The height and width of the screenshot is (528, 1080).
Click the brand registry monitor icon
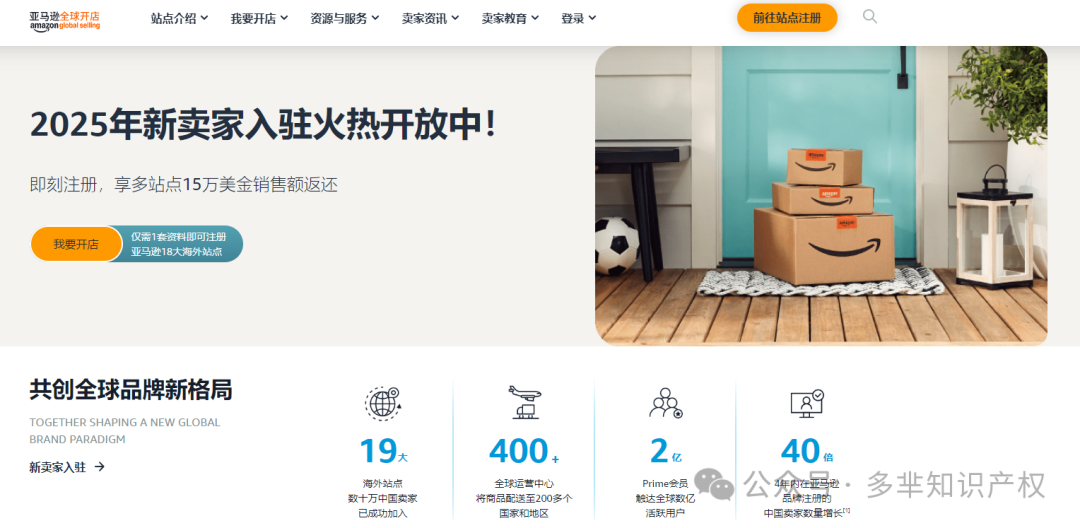(x=807, y=403)
